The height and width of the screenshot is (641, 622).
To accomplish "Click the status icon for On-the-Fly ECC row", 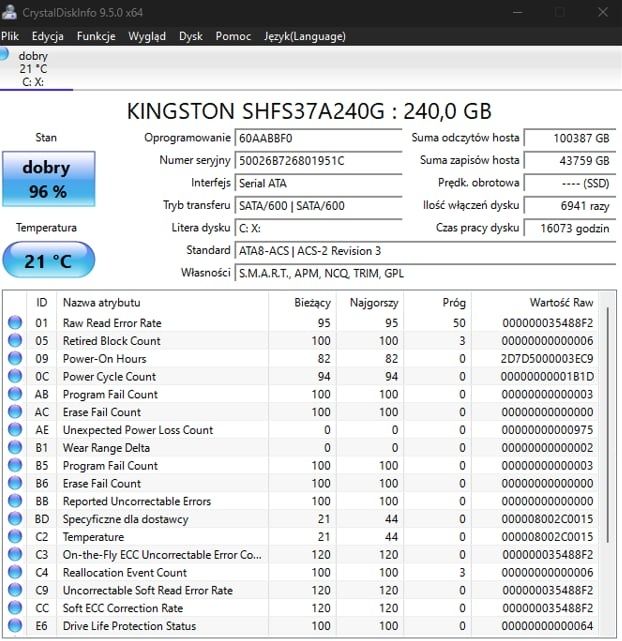I will pyautogui.click(x=15, y=554).
